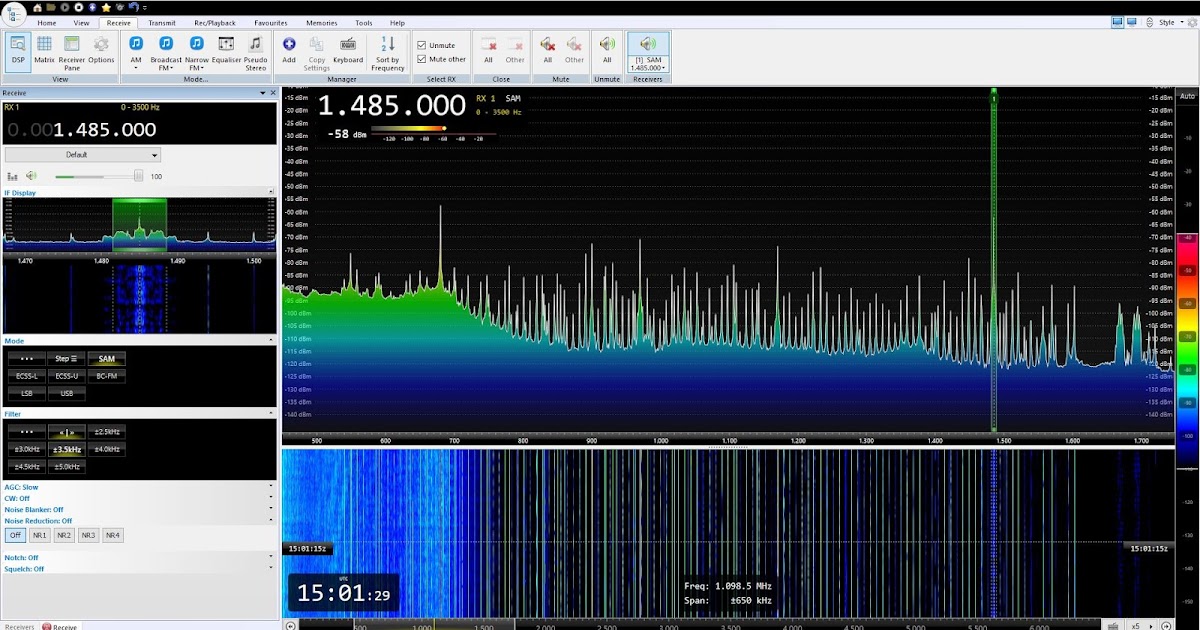Open the DSP options panel
Screen dimensions: 1200x630
click(x=17, y=49)
